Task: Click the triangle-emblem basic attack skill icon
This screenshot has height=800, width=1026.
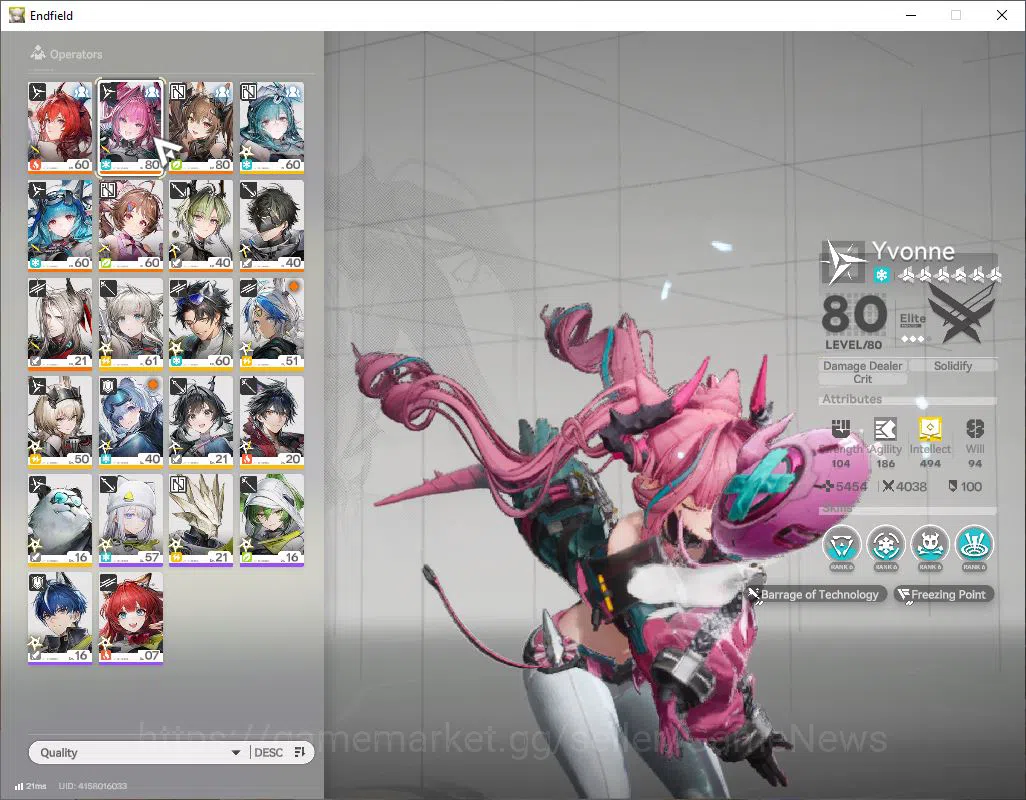Action: (x=841, y=544)
